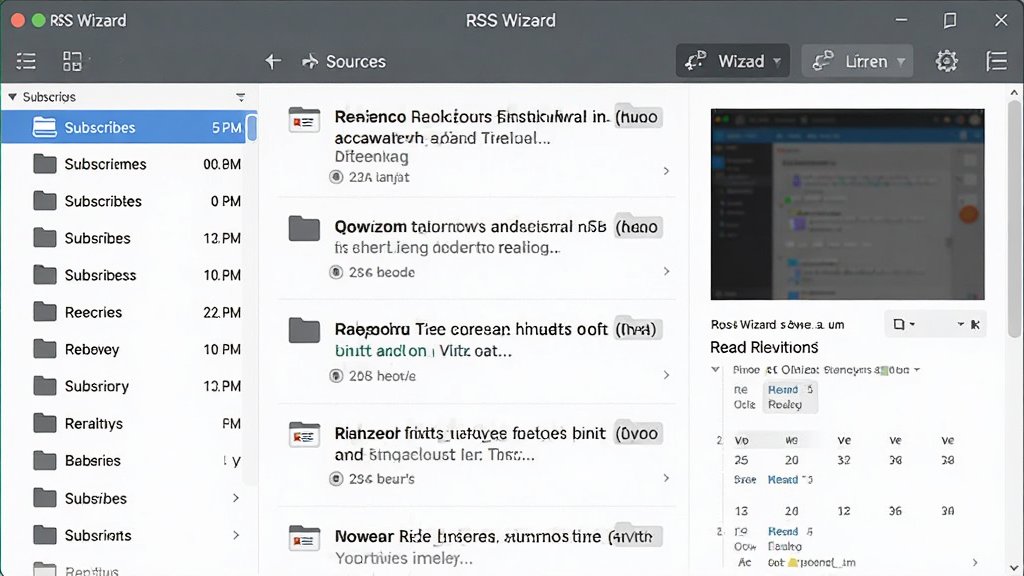Viewport: 1024px width, 576px height.
Task: Expand the chevron on the 23A lanjat row
Action: (x=666, y=171)
